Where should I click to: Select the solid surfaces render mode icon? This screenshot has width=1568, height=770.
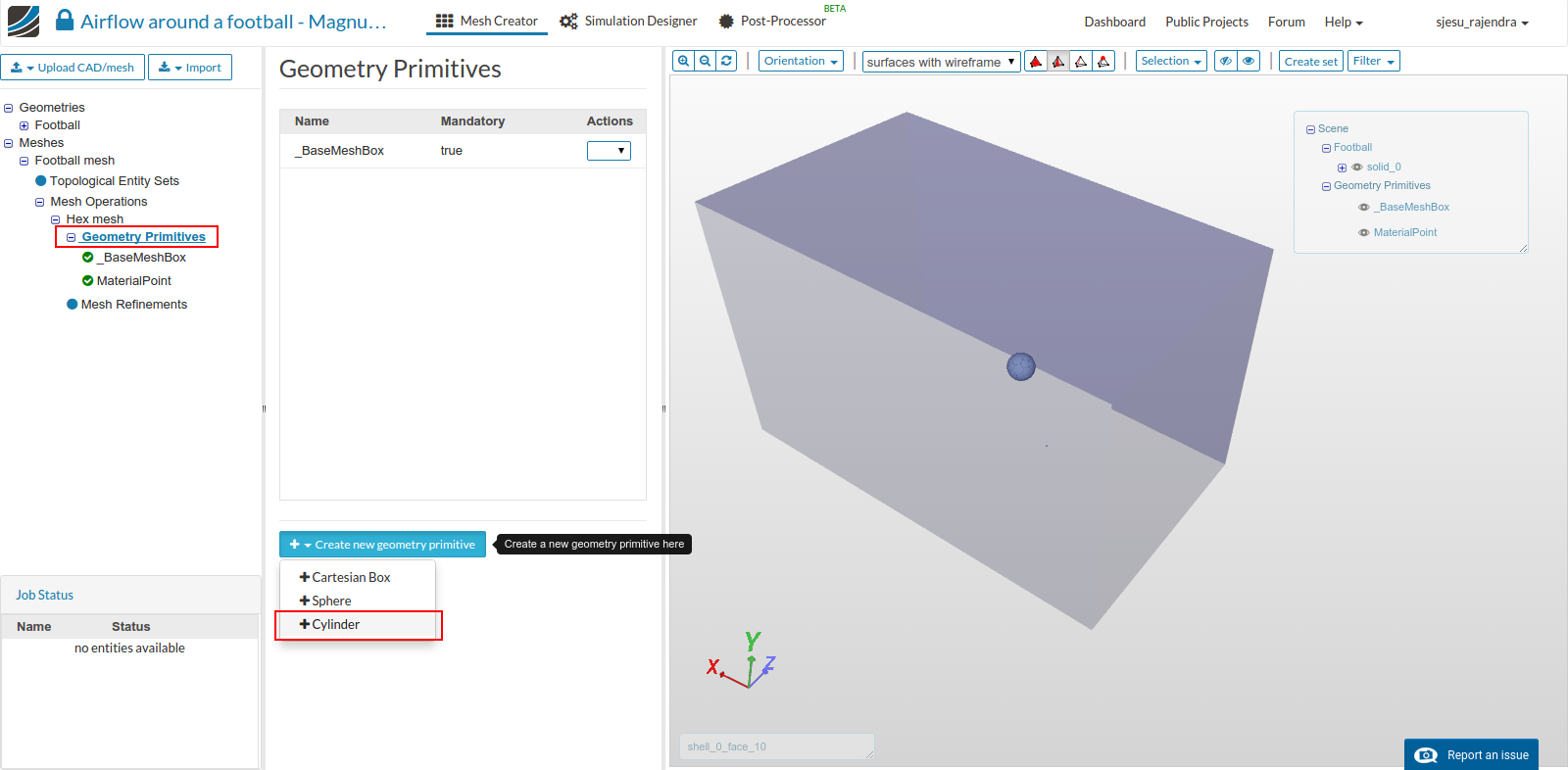pyautogui.click(x=1036, y=62)
